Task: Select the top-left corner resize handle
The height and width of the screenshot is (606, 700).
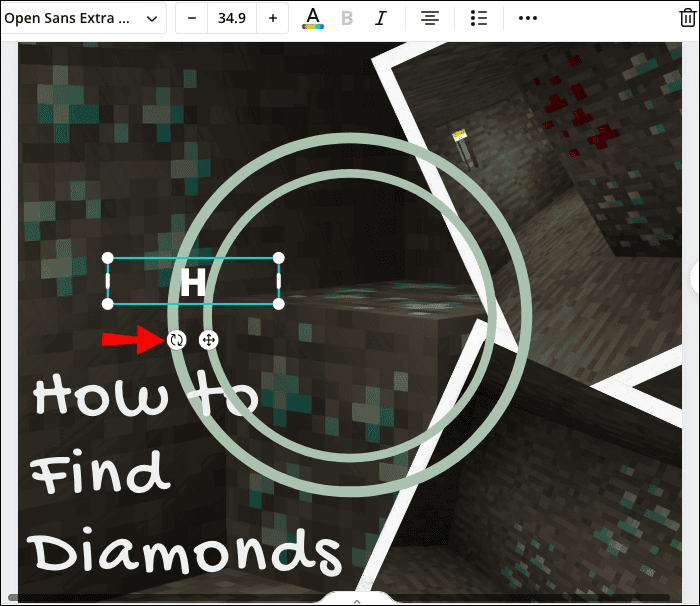Action: pos(109,258)
